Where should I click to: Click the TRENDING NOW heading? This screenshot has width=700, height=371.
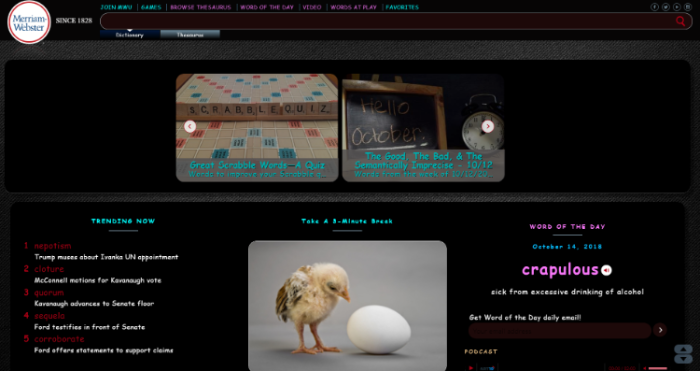[123, 221]
